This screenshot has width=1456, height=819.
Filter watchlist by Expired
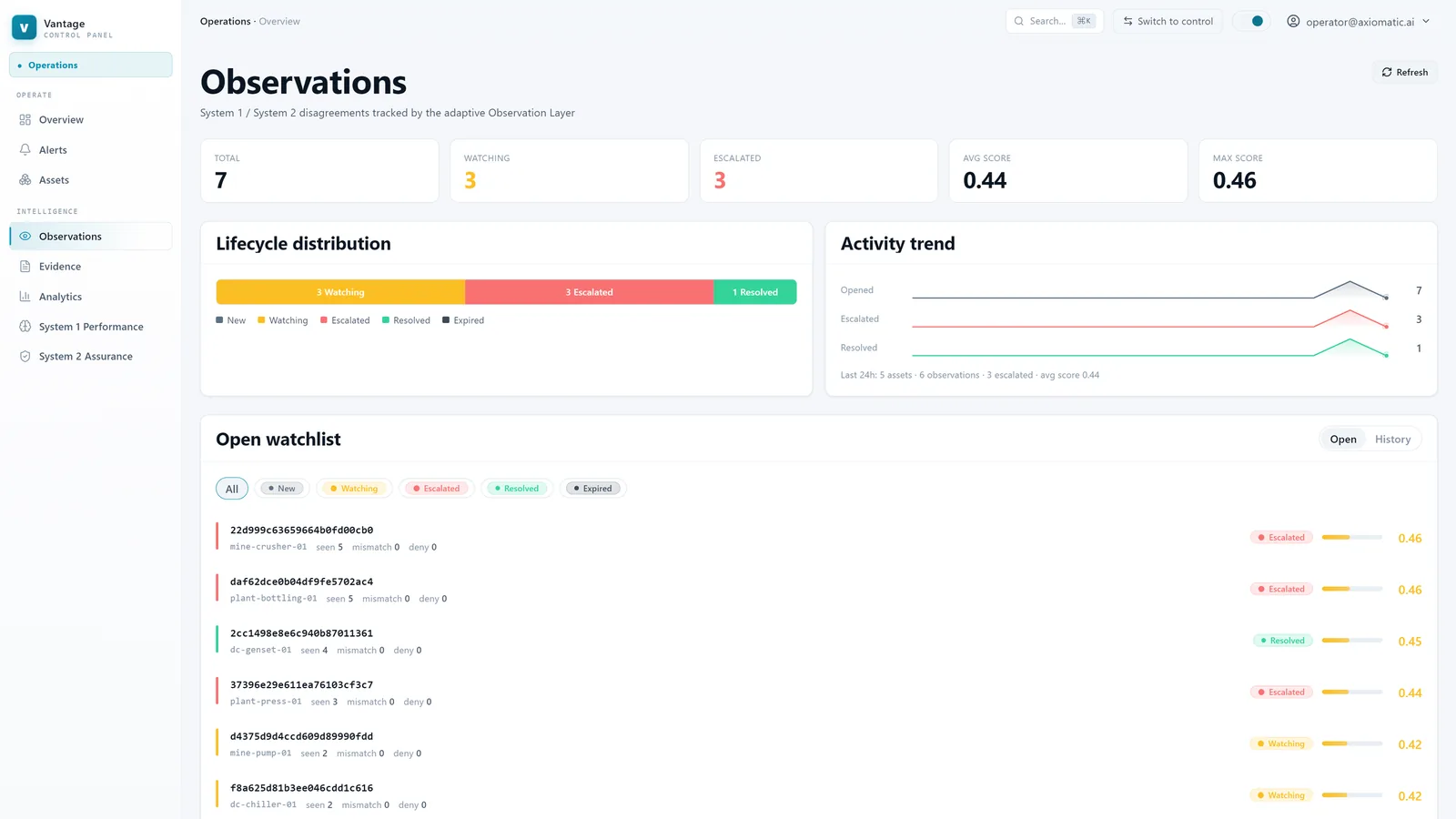592,489
